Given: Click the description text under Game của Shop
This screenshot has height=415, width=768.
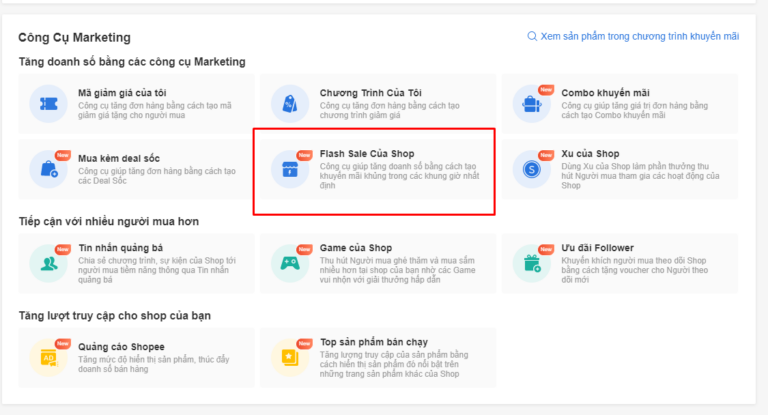Looking at the screenshot, I should pyautogui.click(x=397, y=270).
